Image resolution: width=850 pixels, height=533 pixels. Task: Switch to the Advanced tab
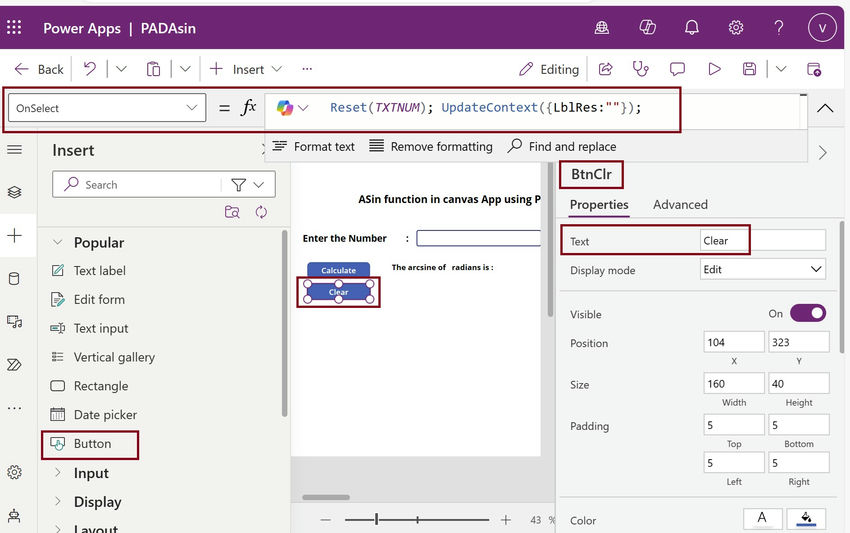[x=680, y=204]
